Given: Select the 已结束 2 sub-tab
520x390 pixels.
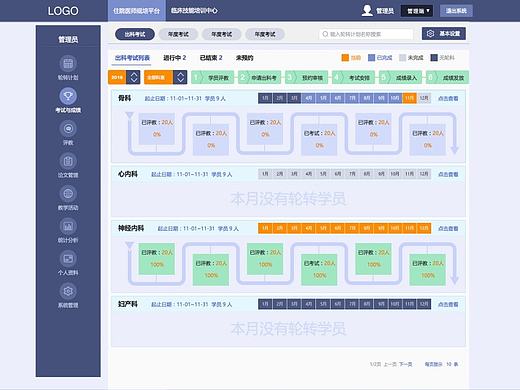Looking at the screenshot, I should [x=211, y=58].
